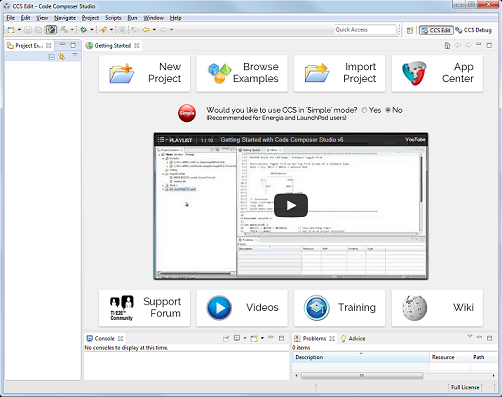
Task: Click the red Simple mode icon
Action: click(187, 113)
